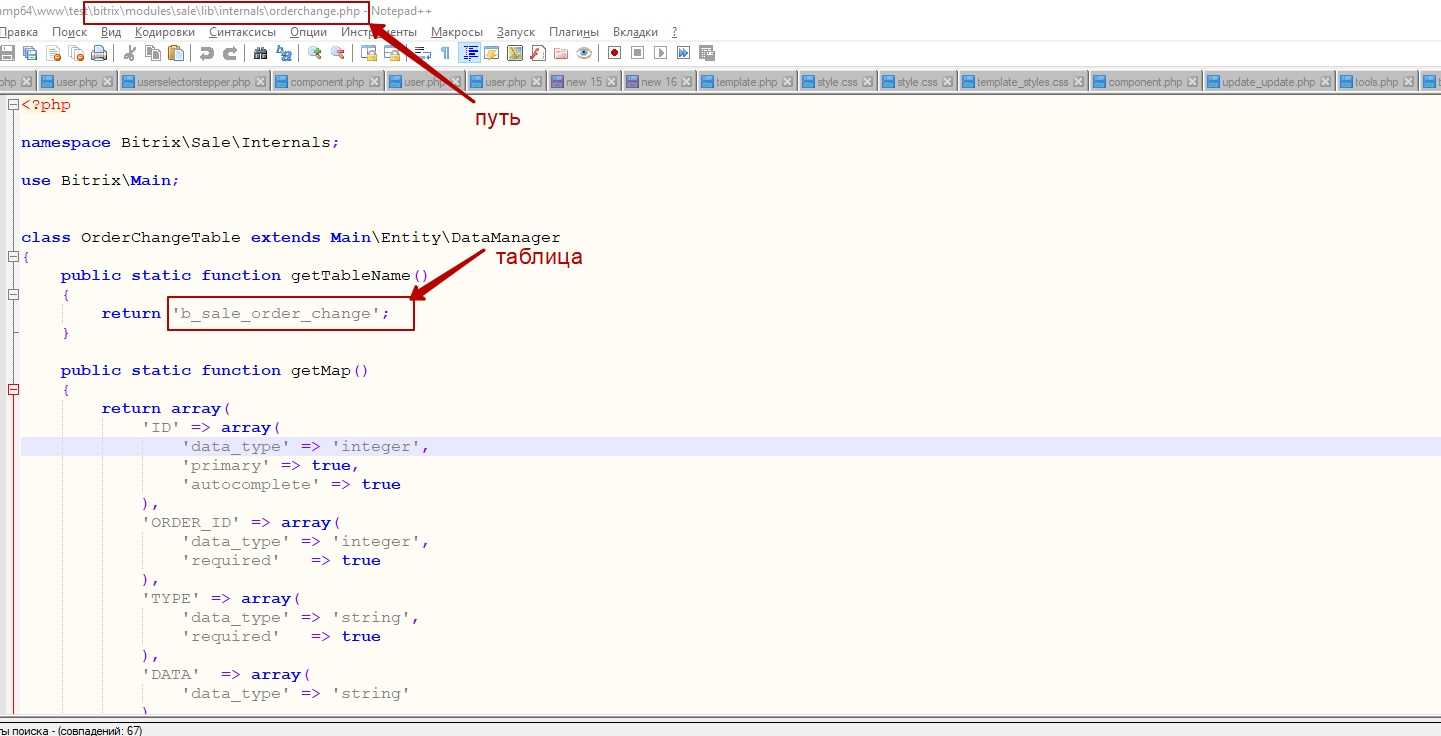The width and height of the screenshot is (1441, 736).
Task: Click the Close document toolbar icon
Action: click(x=53, y=53)
